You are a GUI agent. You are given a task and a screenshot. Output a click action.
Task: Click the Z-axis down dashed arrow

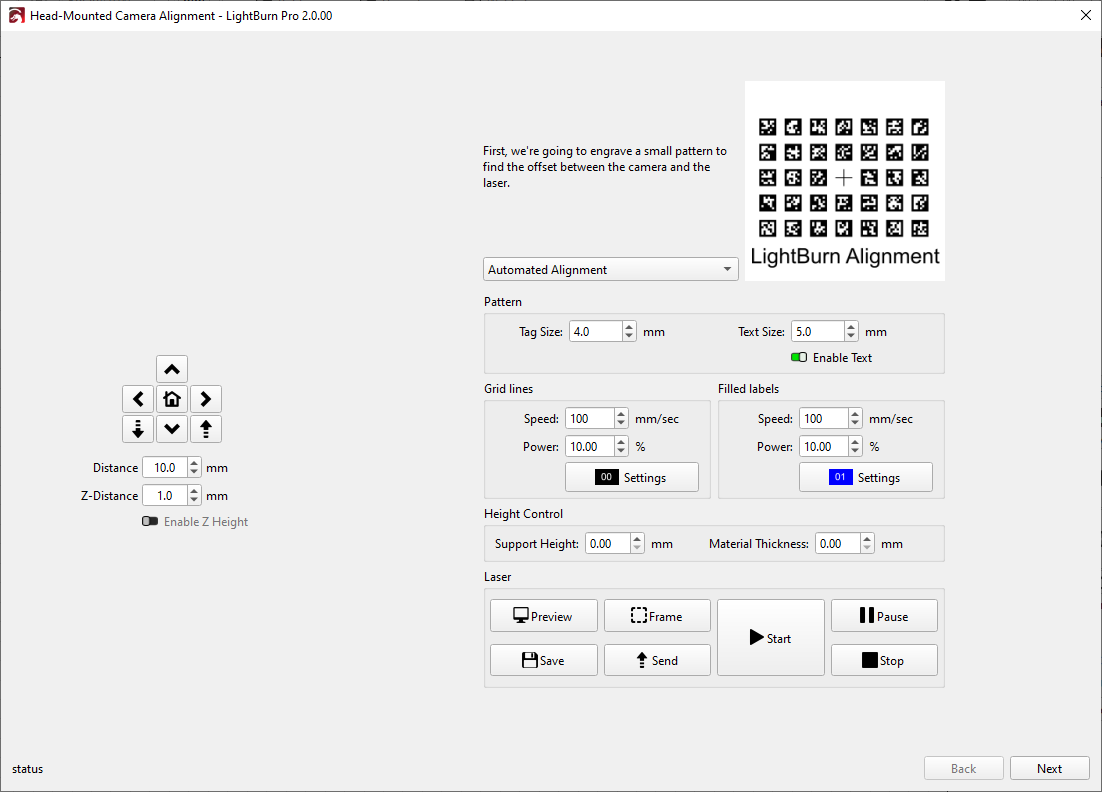138,429
